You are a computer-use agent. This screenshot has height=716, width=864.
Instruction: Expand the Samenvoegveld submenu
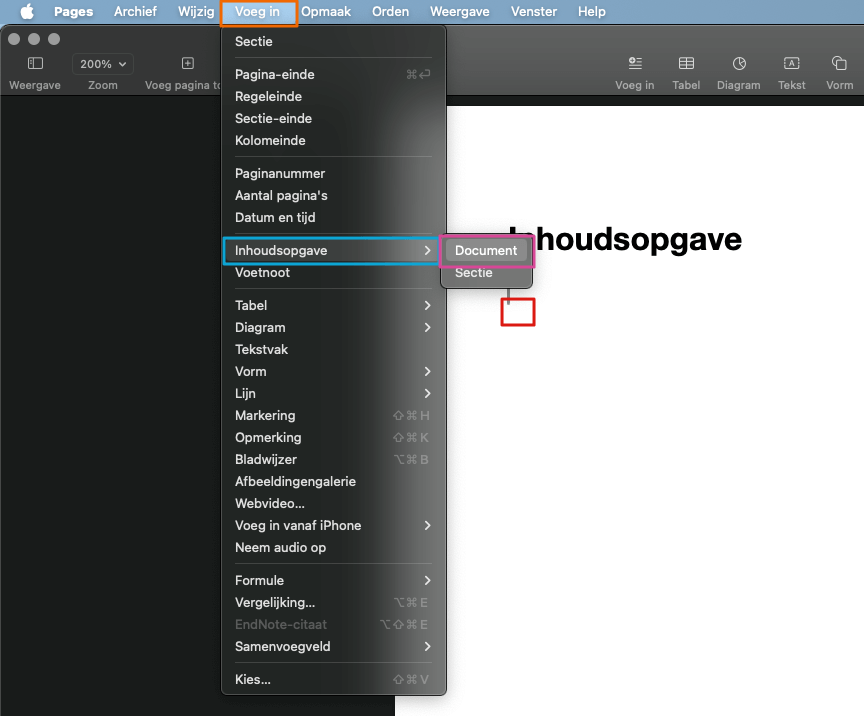click(333, 647)
